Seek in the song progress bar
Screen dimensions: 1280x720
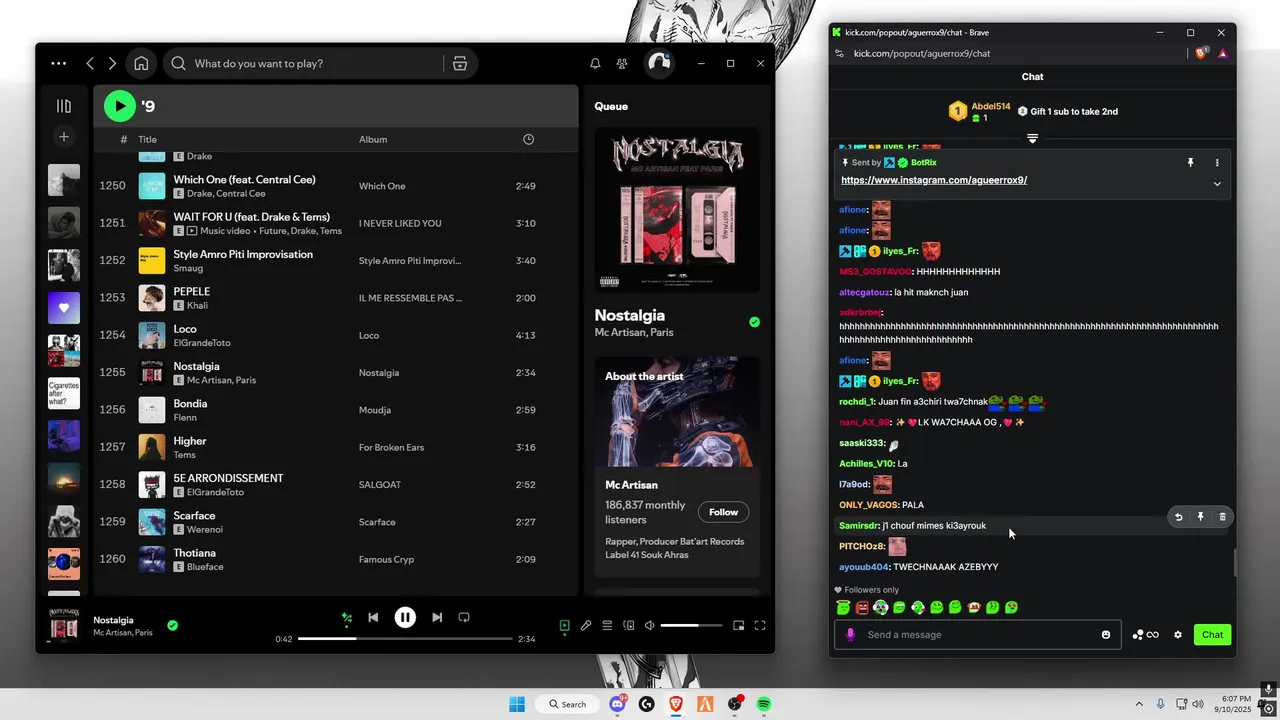pyautogui.click(x=405, y=639)
